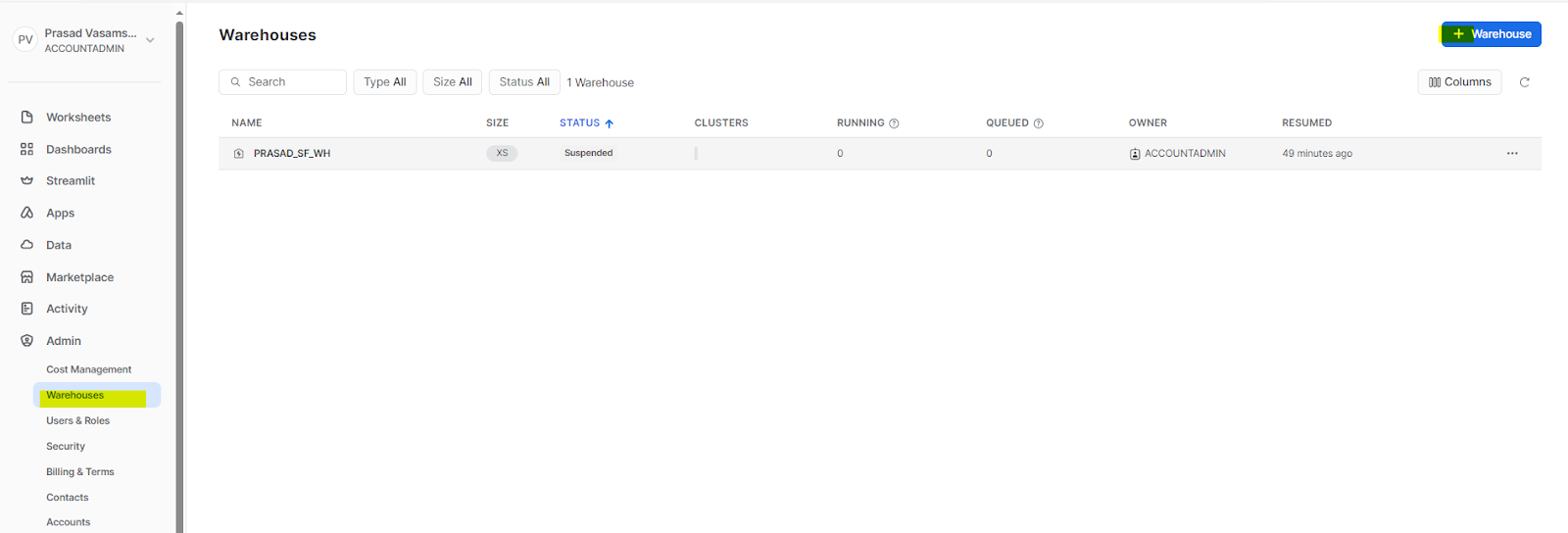The width and height of the screenshot is (1568, 533).
Task: Create a new warehouse with + Warehouse
Action: 1491,34
